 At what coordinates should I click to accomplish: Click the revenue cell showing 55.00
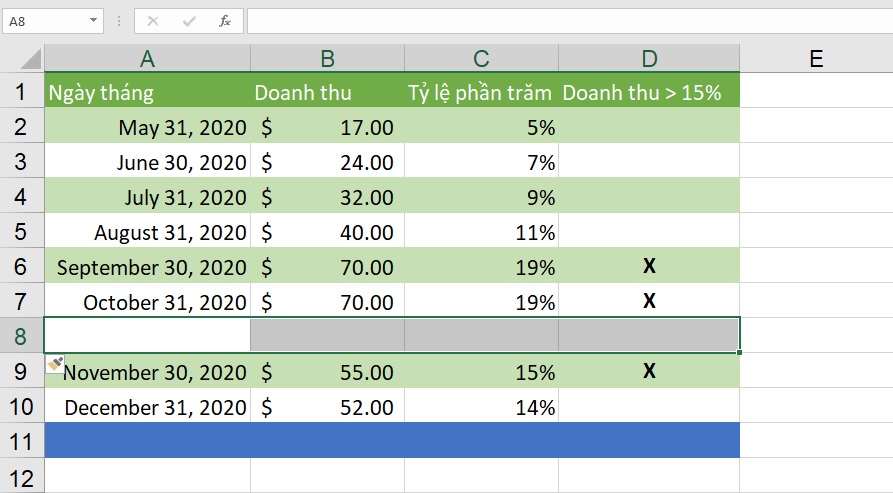click(327, 371)
